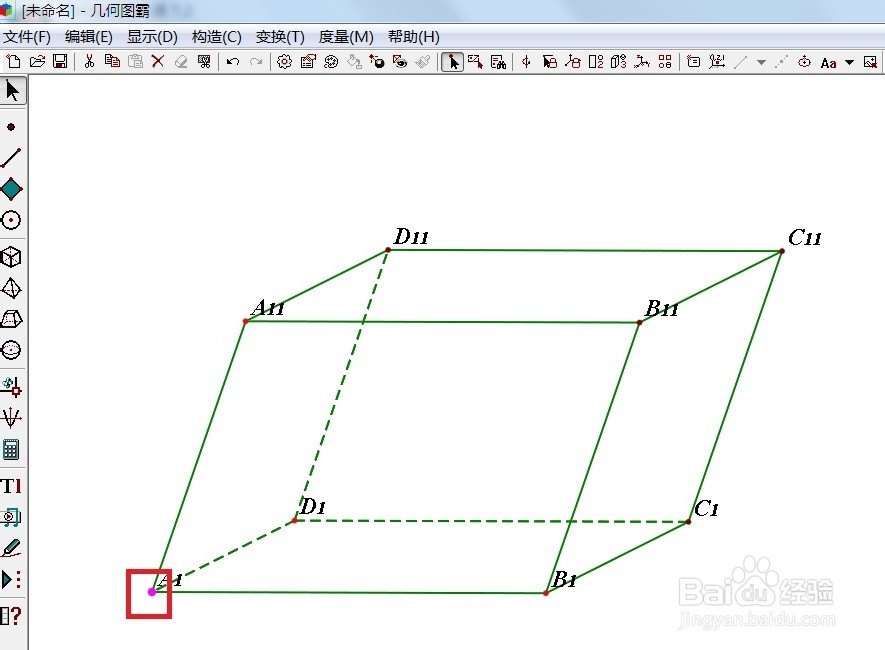Select the Sphere tool
885x650 pixels.
pyautogui.click(x=11, y=350)
